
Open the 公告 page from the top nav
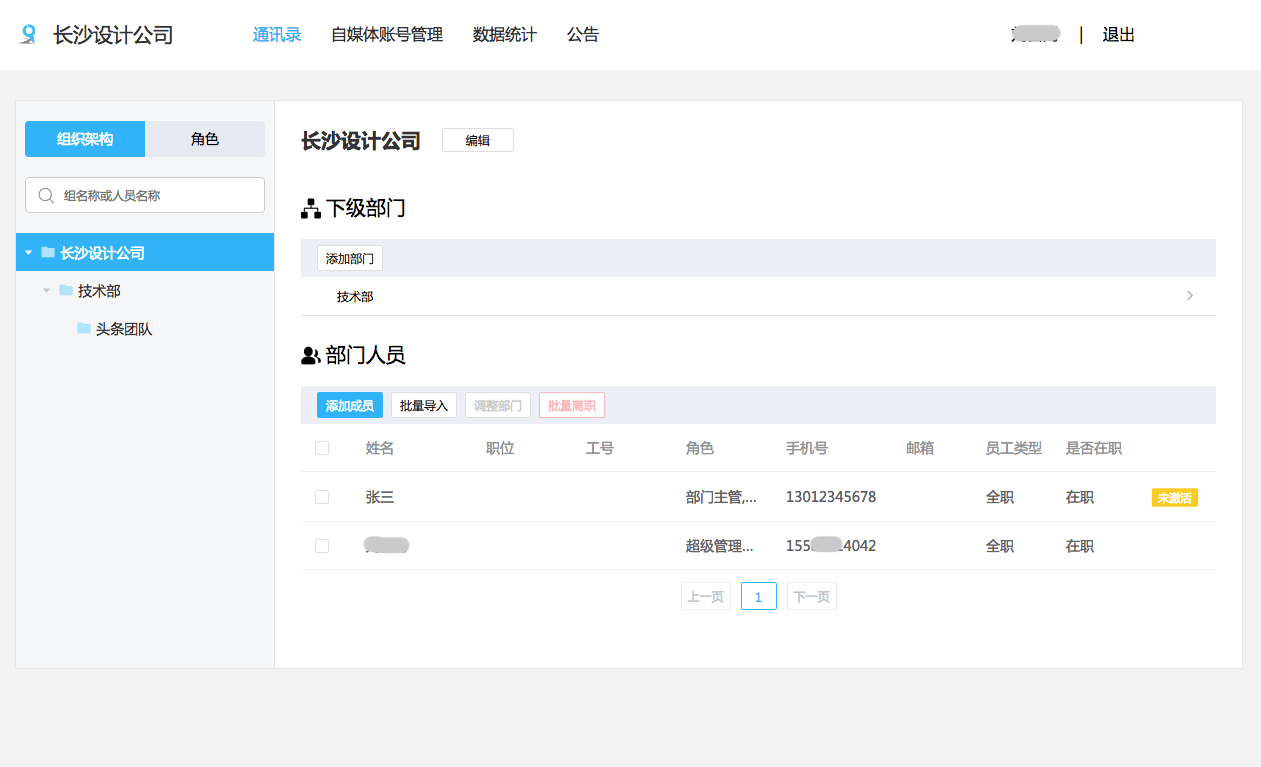coord(583,34)
